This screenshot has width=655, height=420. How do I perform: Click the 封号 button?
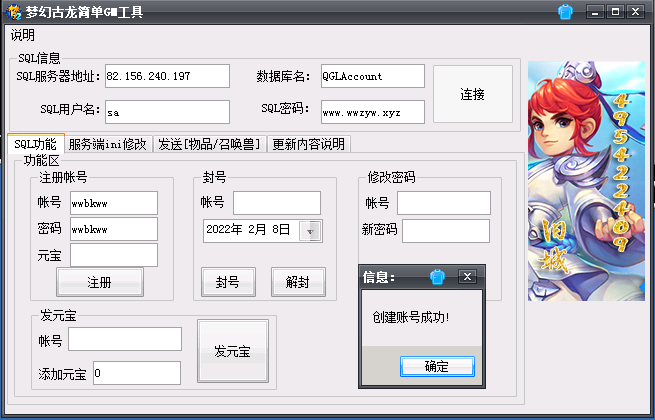228,283
